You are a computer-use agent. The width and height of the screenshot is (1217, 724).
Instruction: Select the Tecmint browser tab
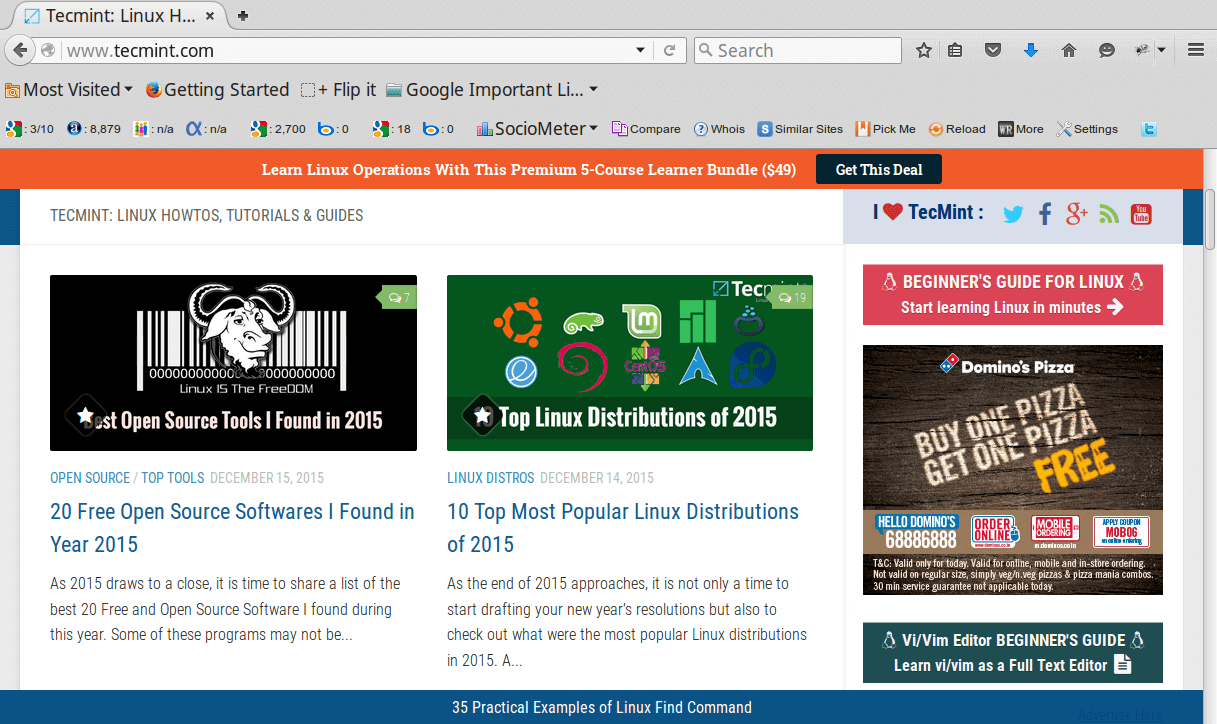point(120,16)
